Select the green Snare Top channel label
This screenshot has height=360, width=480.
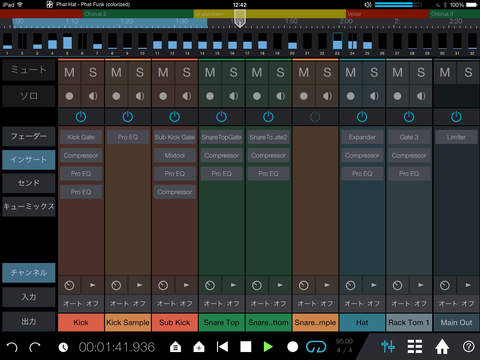[x=222, y=322]
